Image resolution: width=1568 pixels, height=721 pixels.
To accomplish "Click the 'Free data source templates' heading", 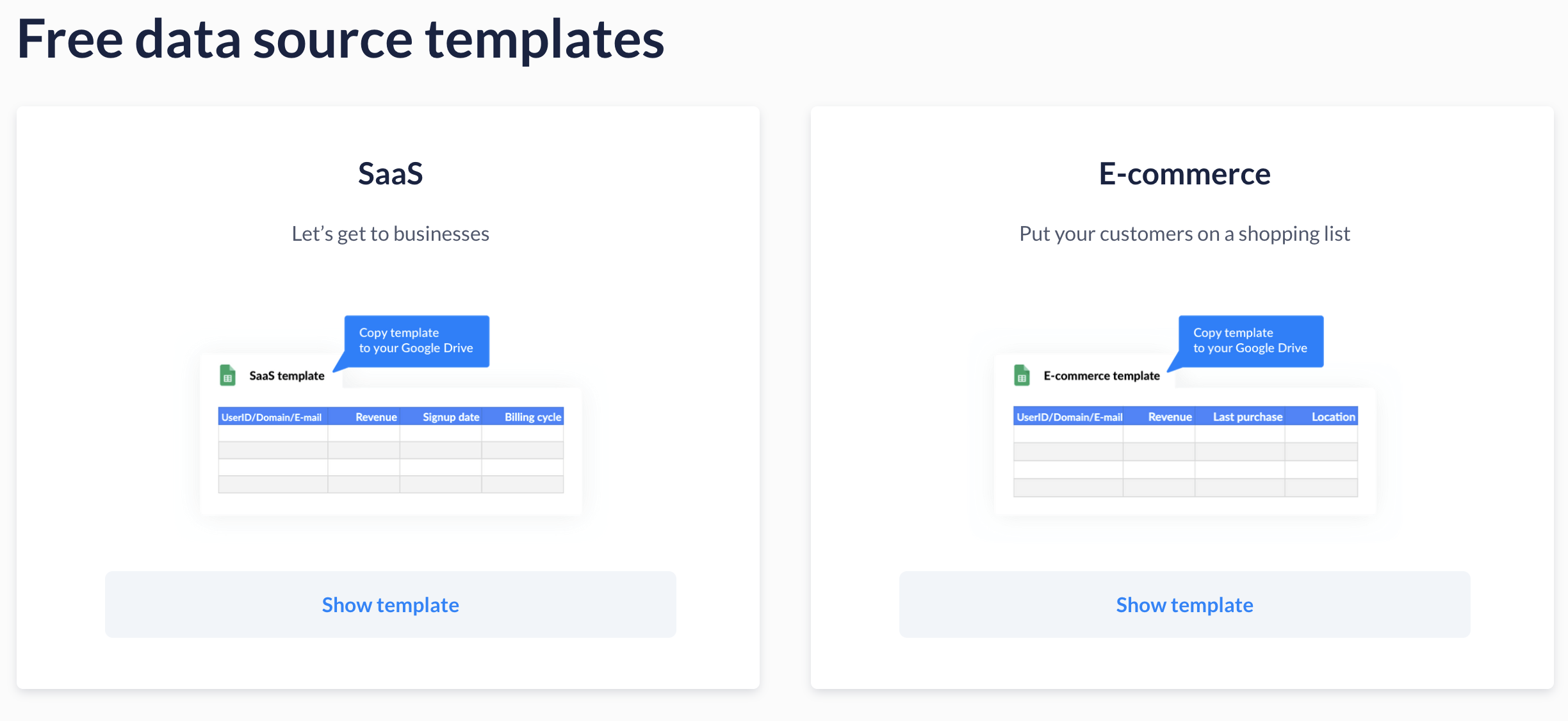I will tap(340, 39).
